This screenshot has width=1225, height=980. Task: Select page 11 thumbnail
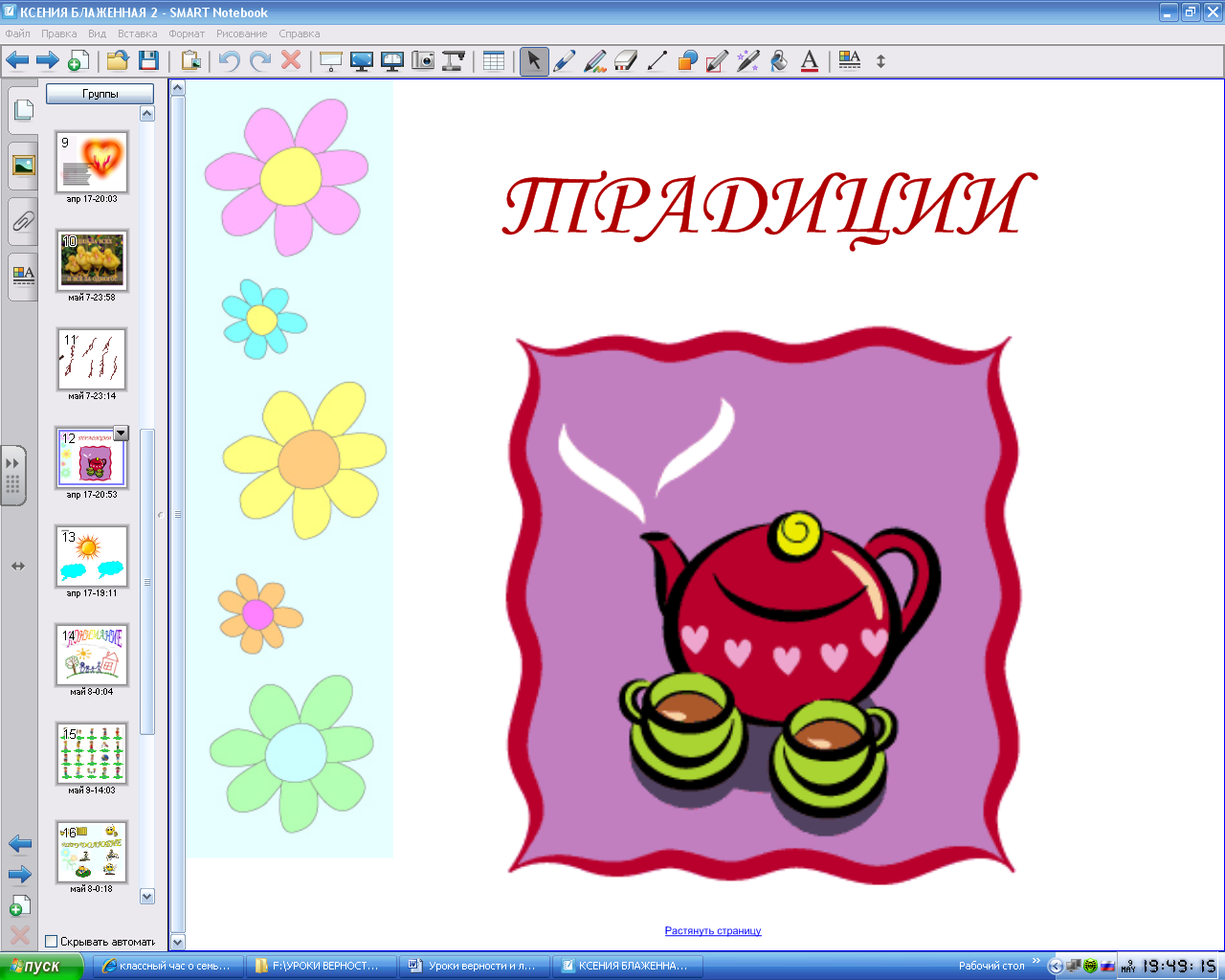click(x=92, y=359)
